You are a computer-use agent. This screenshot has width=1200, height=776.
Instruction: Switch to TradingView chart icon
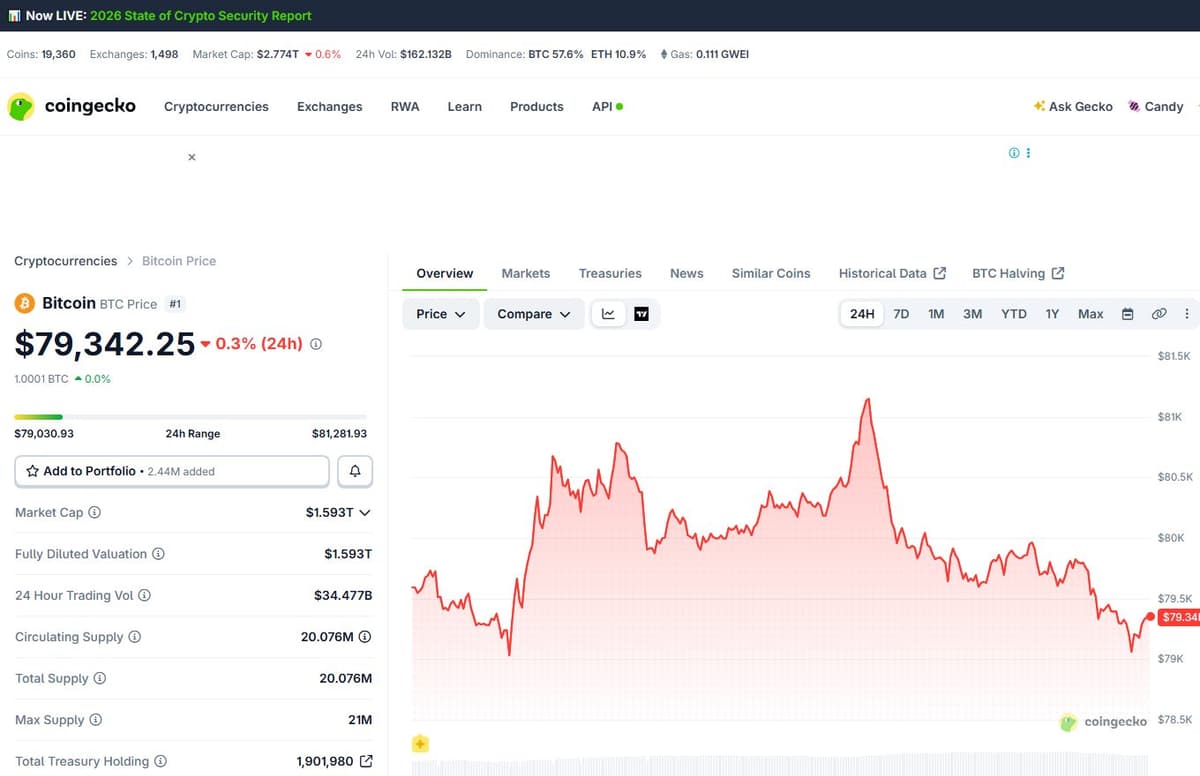[x=642, y=314]
